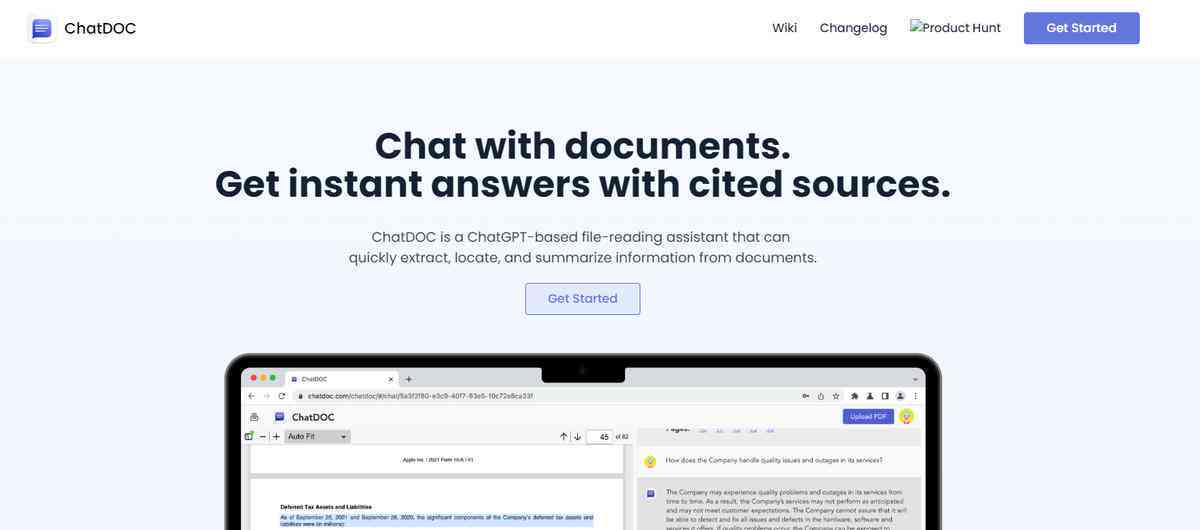The image size is (1200, 530).
Task: Click the Upload PDF button in laptop preview
Action: click(x=868, y=416)
